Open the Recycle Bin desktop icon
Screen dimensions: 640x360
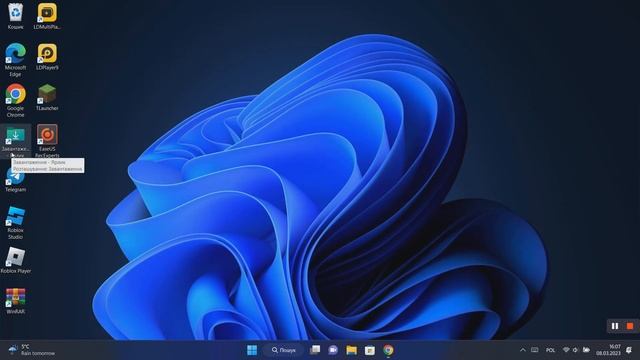(16, 16)
